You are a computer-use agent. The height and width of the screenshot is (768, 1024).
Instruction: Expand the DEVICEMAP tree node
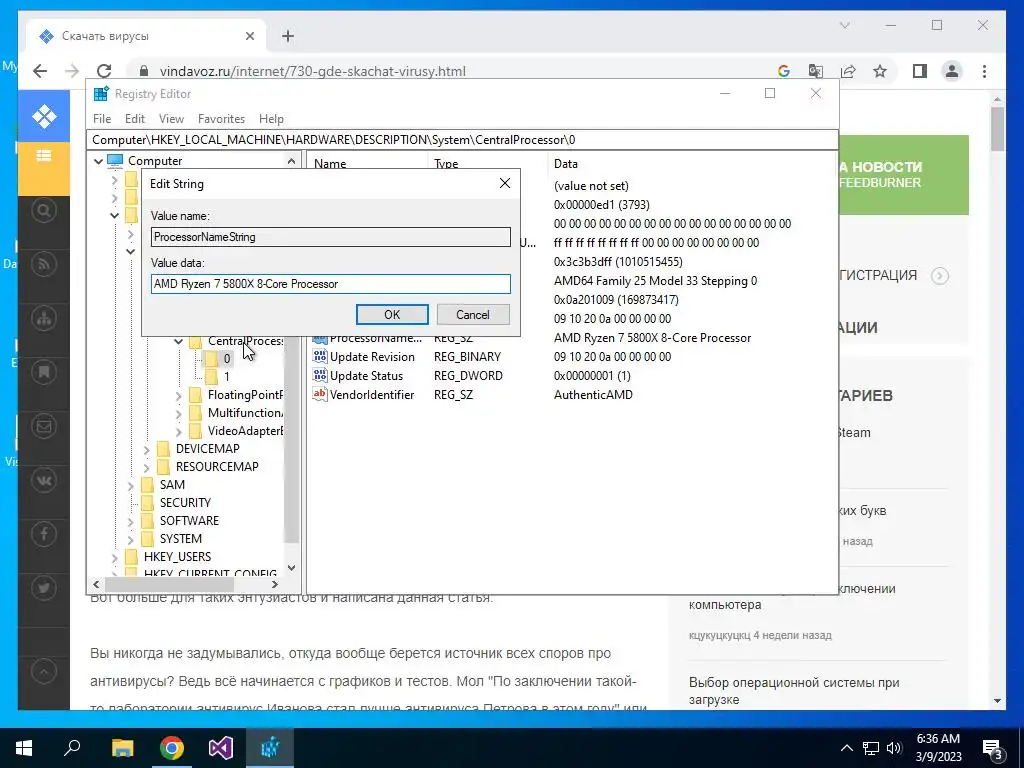[x=146, y=449]
